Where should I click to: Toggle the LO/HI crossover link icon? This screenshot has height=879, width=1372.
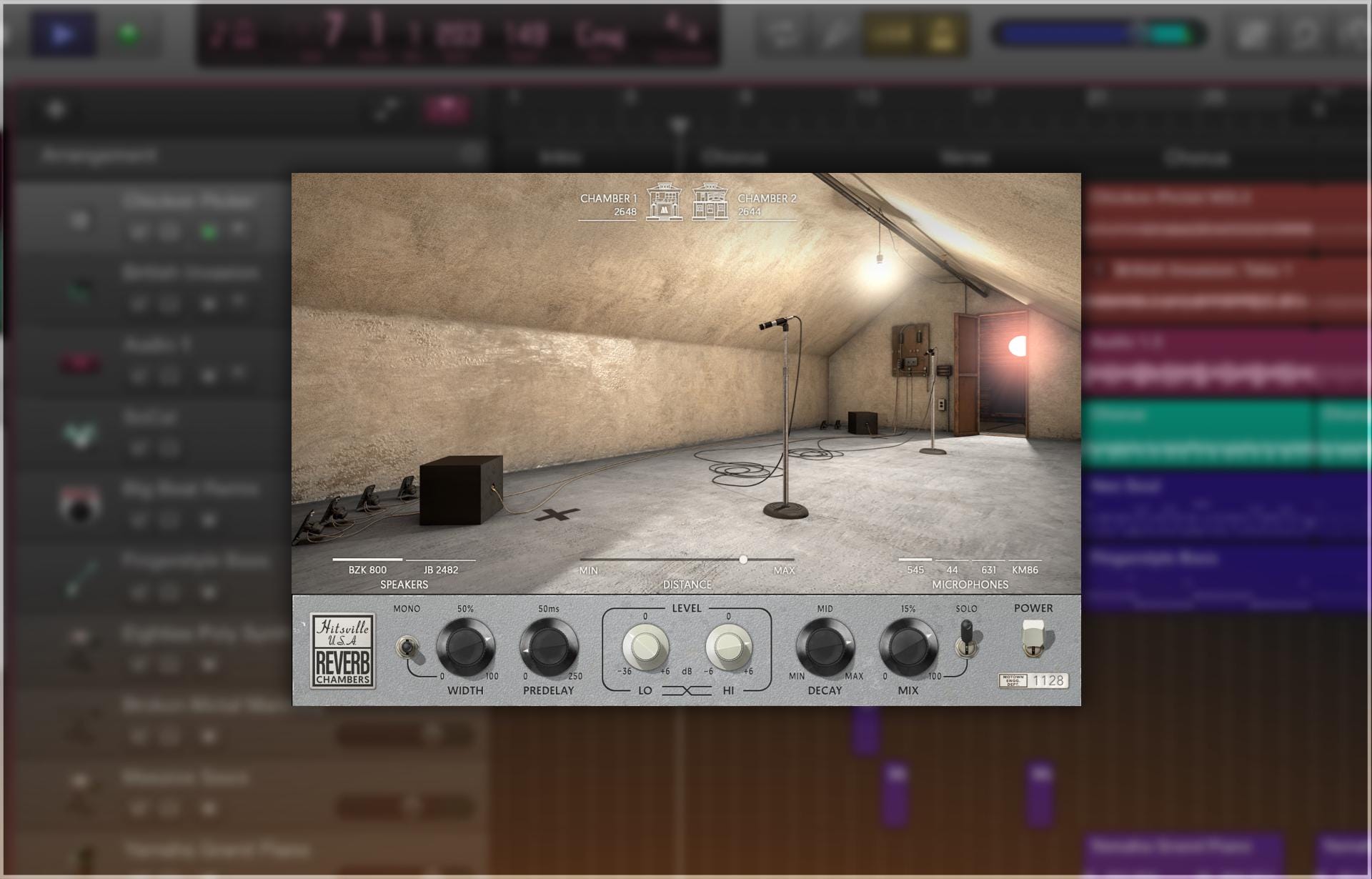(687, 691)
